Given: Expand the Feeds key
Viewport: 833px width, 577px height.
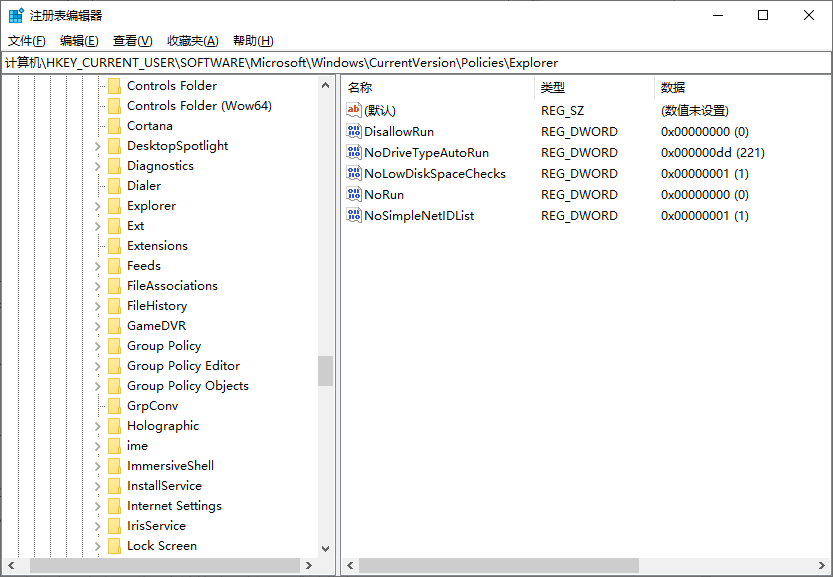Looking at the screenshot, I should coord(98,266).
